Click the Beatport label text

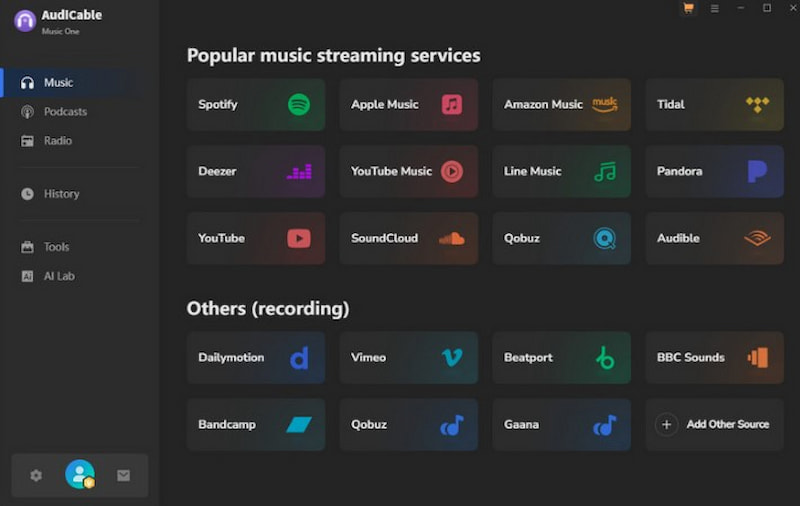coord(528,358)
